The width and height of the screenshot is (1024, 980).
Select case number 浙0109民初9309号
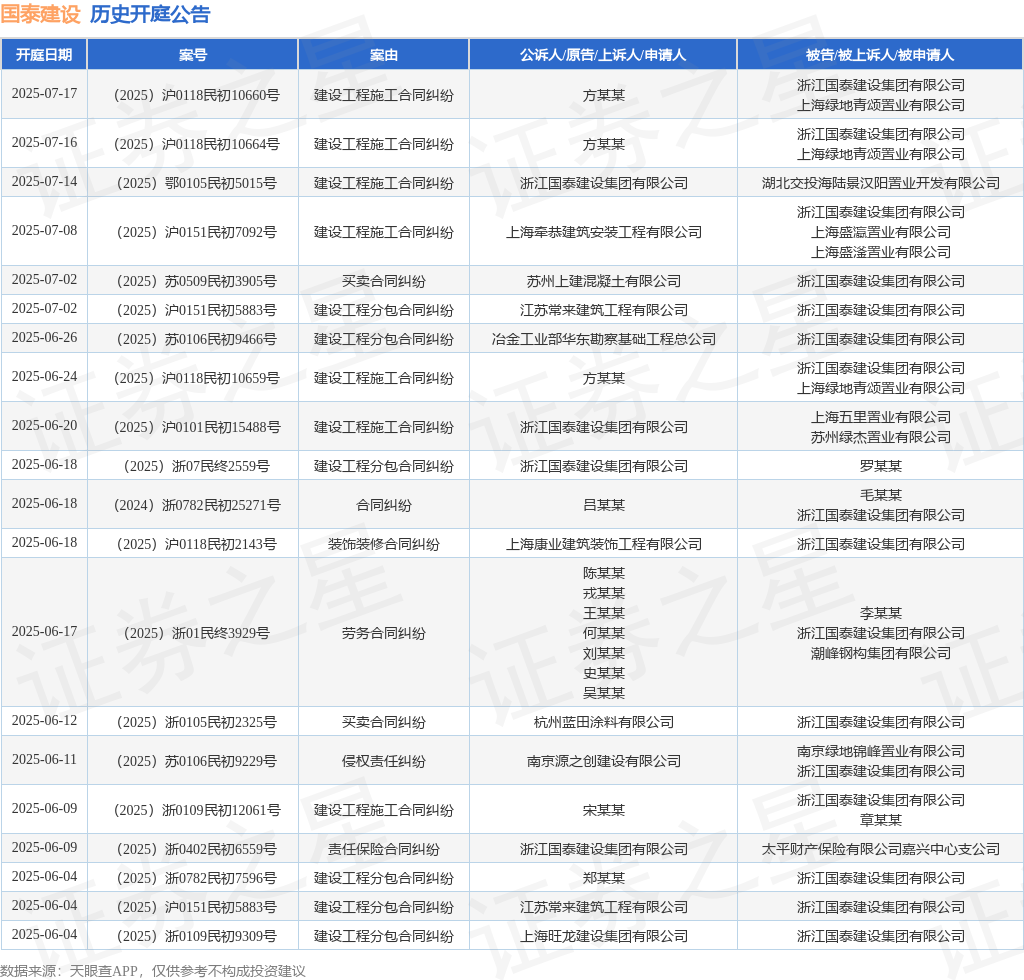[197, 936]
